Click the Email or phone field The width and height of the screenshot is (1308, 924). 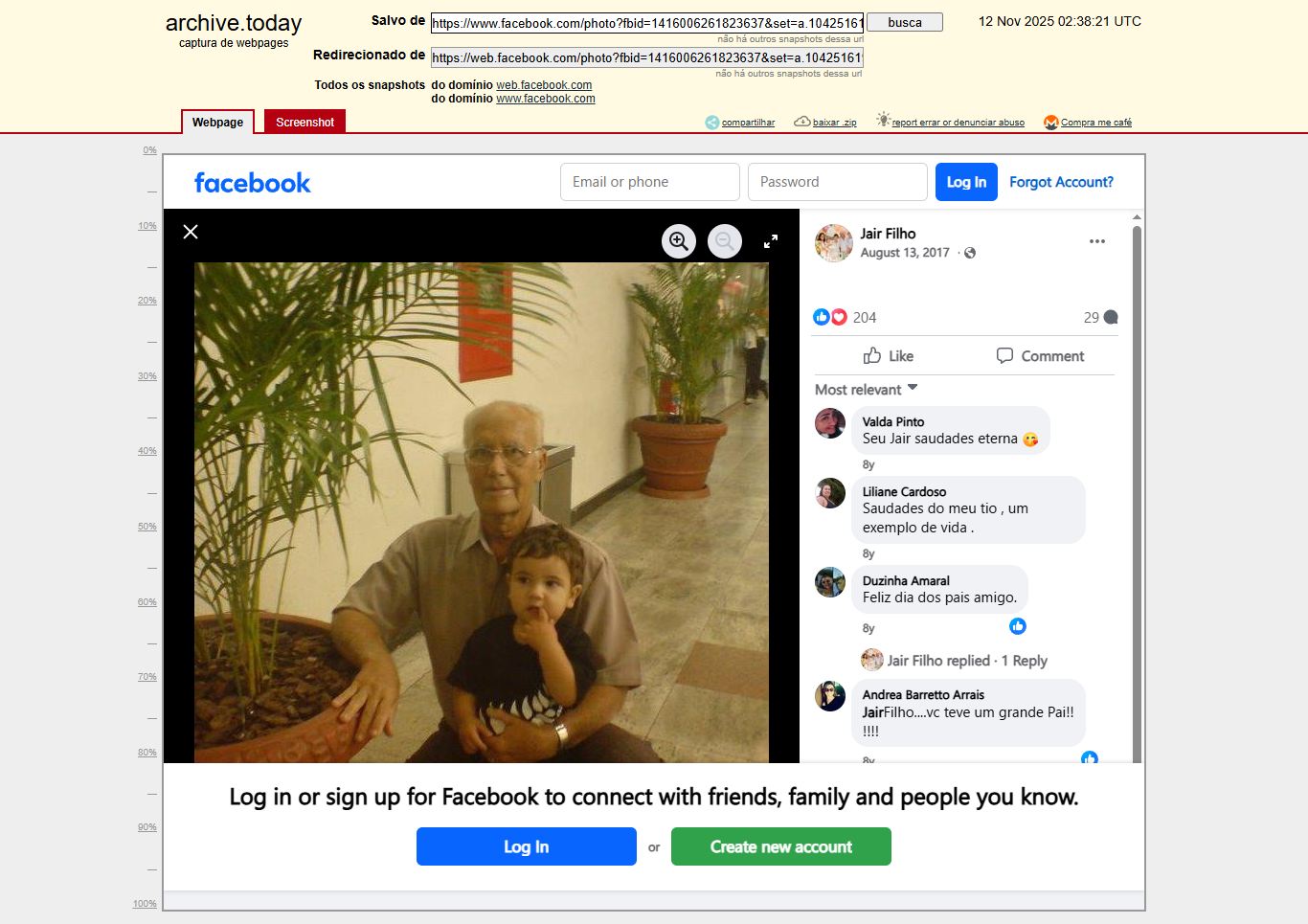tap(649, 182)
